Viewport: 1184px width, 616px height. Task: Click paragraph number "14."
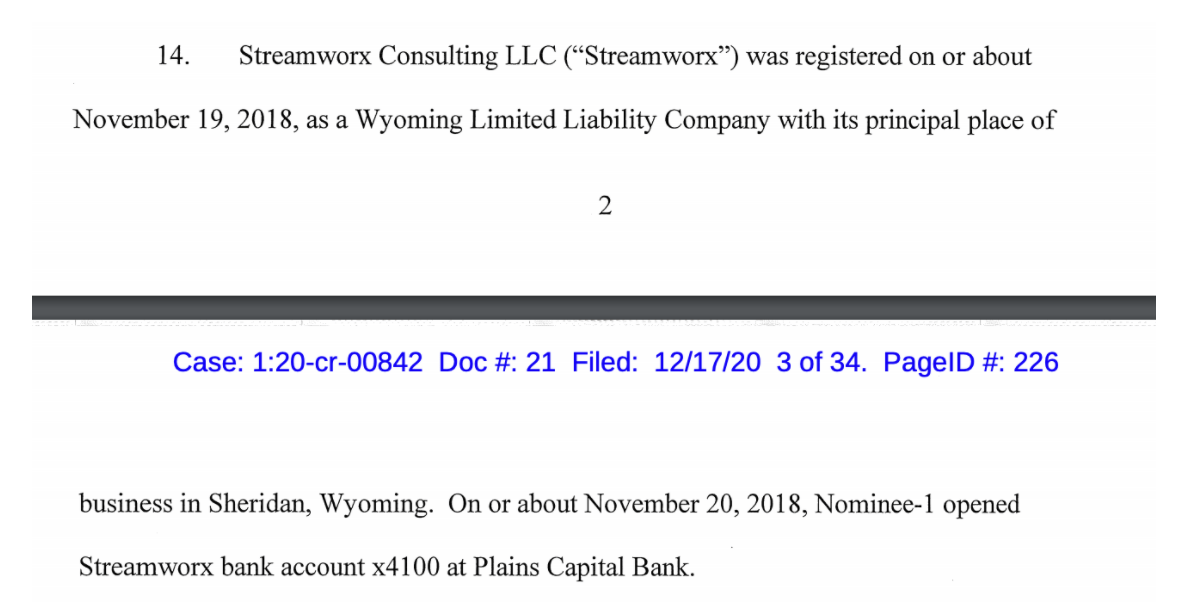(173, 57)
